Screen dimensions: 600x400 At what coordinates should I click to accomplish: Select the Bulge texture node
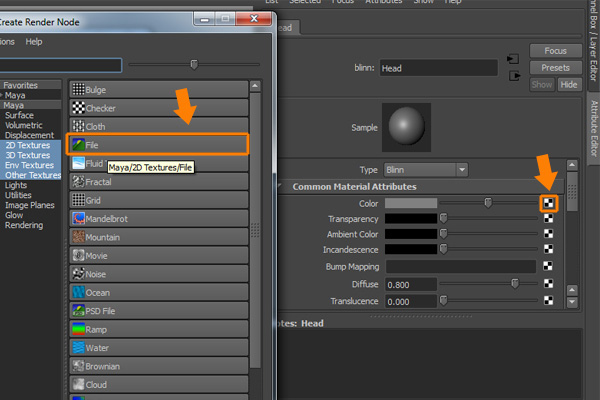[159, 90]
